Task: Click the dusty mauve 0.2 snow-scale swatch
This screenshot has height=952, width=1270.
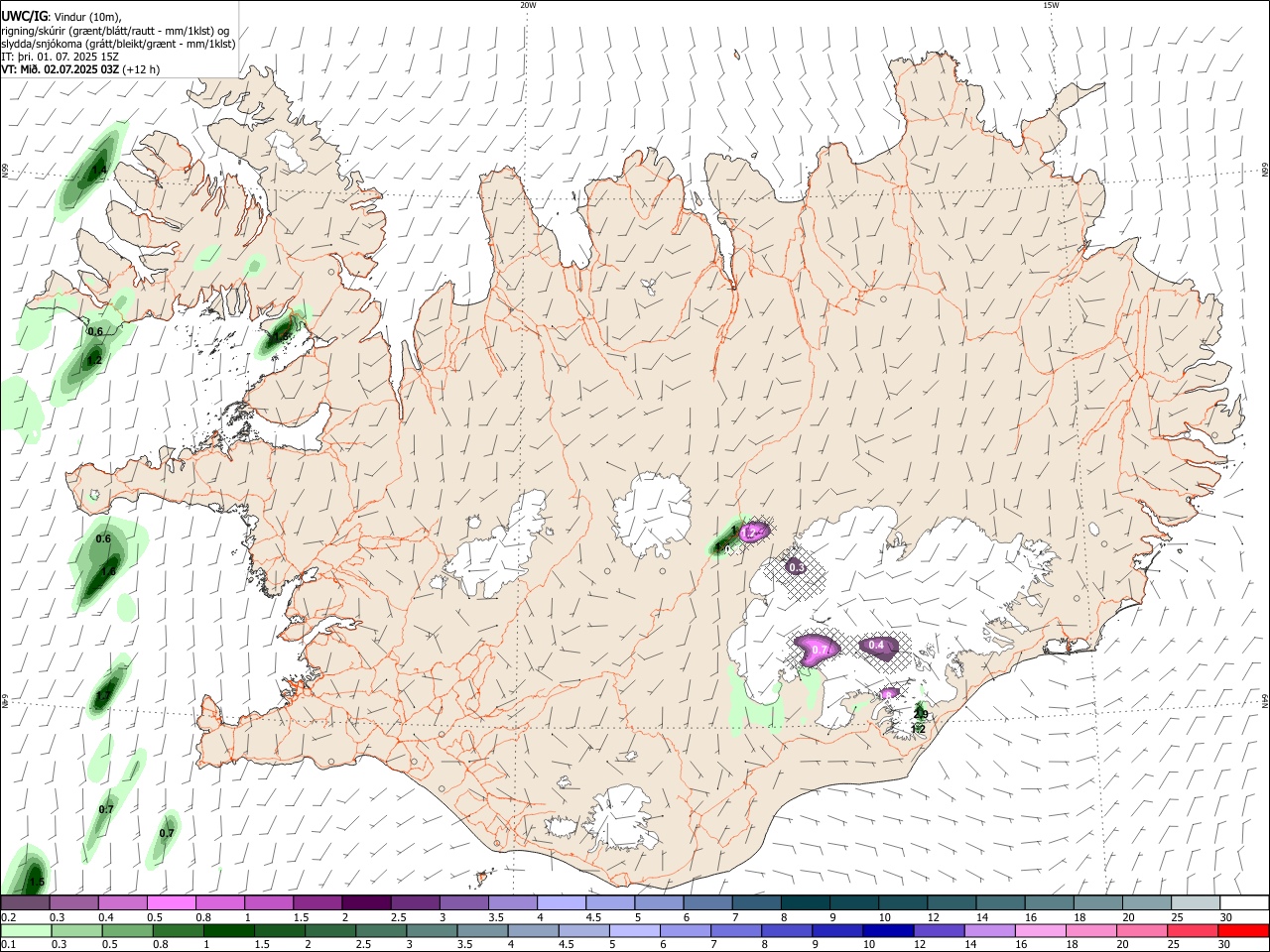Action: tap(25, 903)
